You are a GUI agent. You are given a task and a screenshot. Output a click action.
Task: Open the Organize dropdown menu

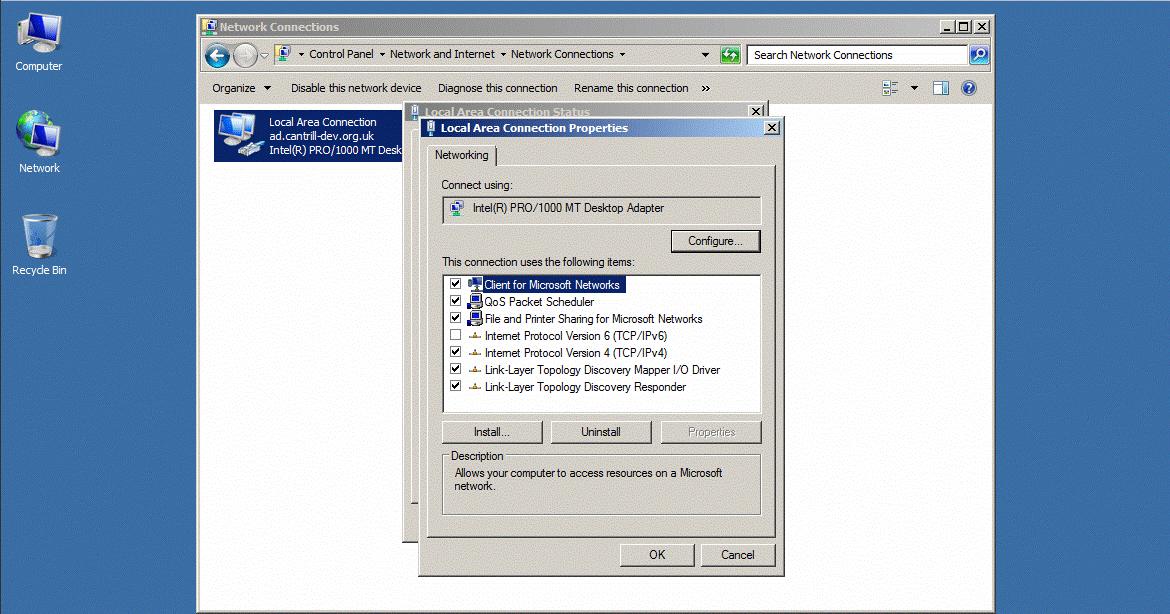click(x=240, y=88)
